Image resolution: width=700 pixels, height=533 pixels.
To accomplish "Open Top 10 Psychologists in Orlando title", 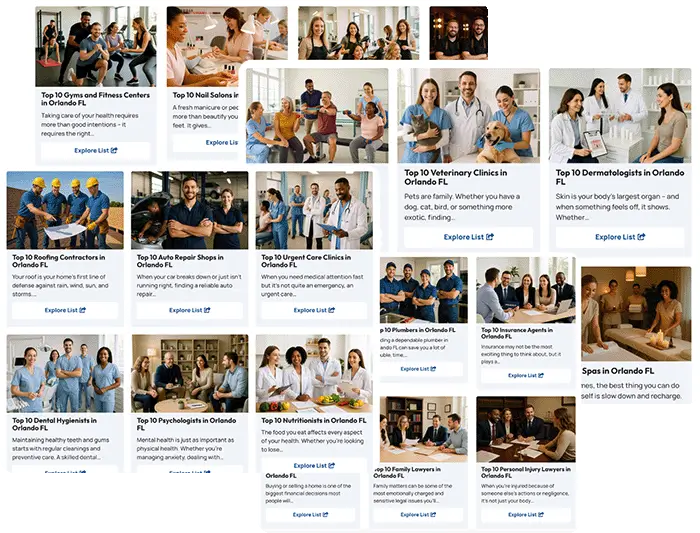I will 186,424.
